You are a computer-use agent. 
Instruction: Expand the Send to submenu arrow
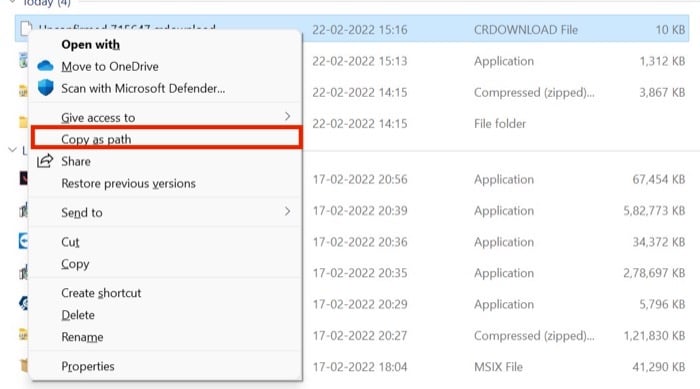(x=288, y=212)
